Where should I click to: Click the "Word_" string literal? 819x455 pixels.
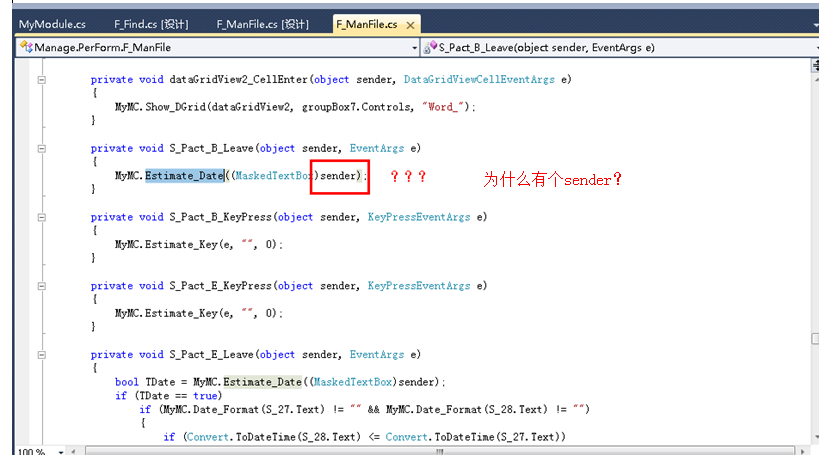tap(443, 107)
